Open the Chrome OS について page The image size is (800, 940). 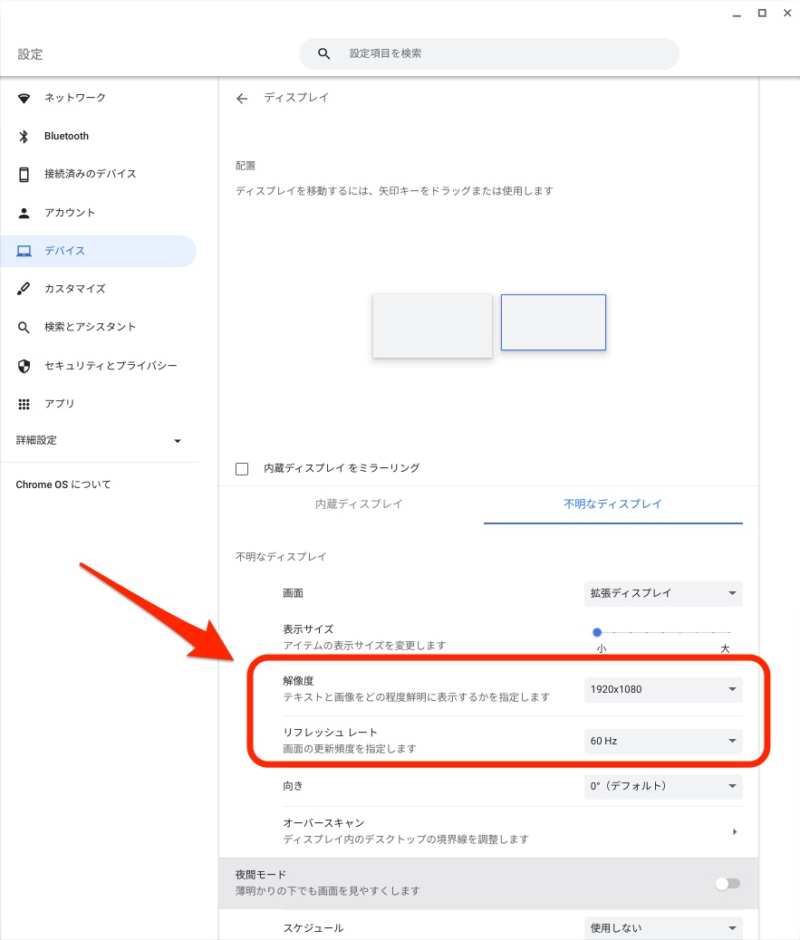coord(63,485)
